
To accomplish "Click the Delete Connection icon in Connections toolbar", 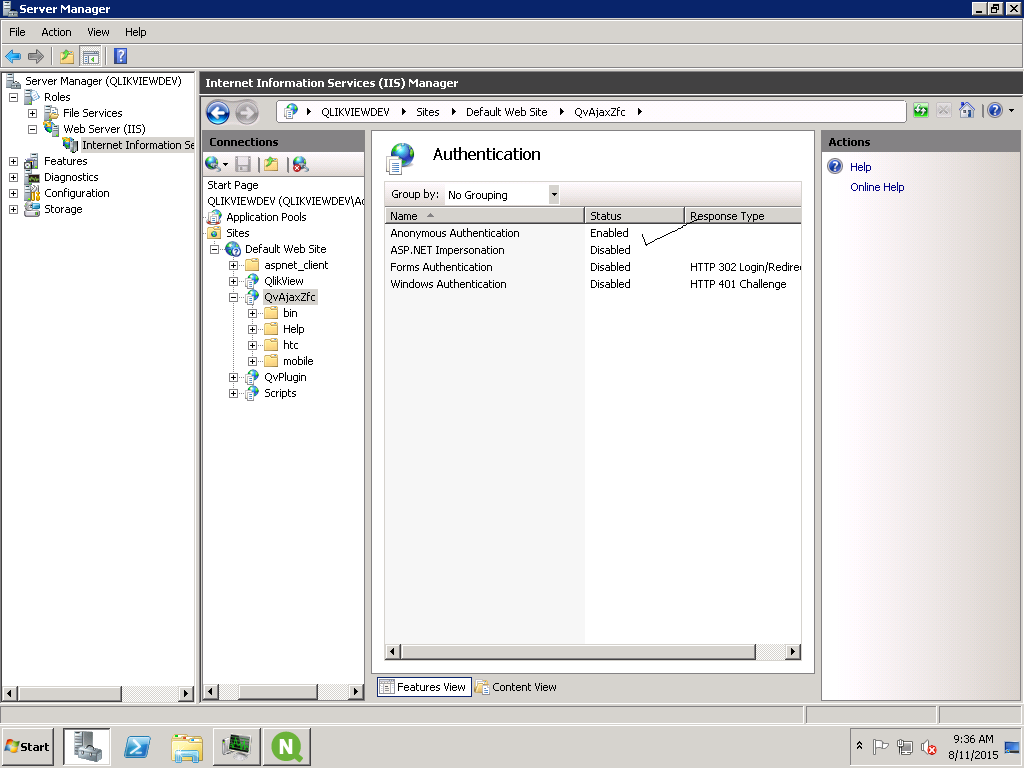I will [x=300, y=164].
